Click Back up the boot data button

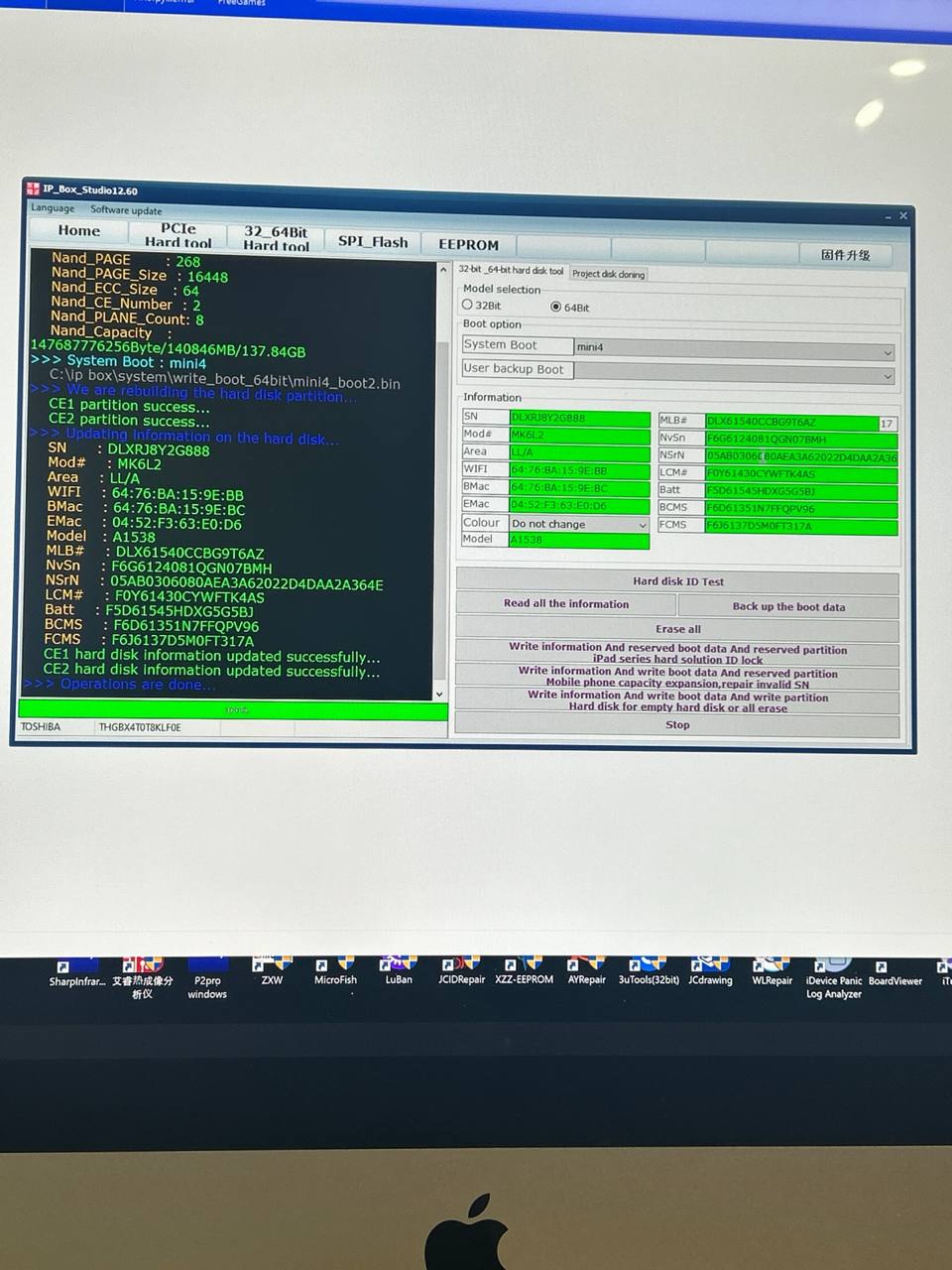[x=788, y=606]
